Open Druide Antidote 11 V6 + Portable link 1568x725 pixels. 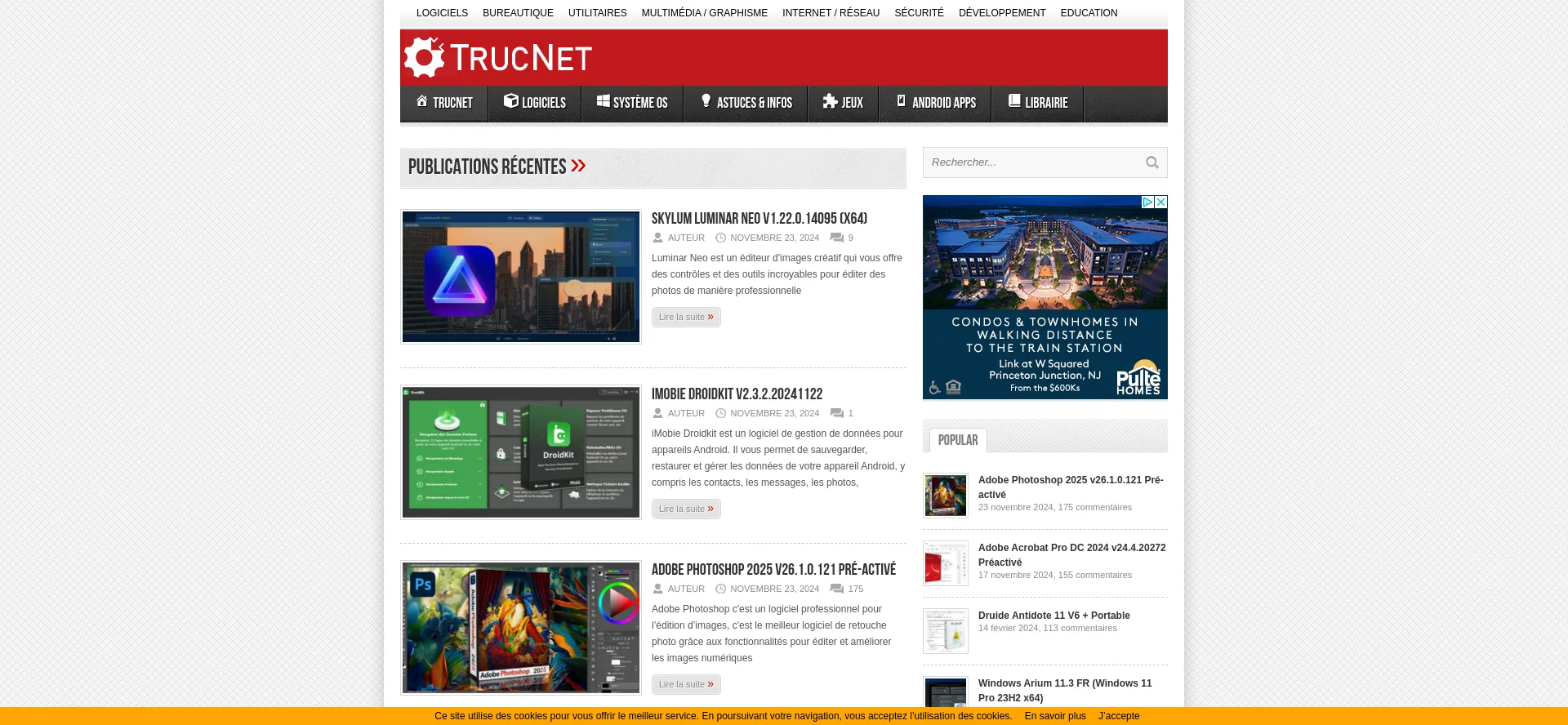click(1054, 616)
